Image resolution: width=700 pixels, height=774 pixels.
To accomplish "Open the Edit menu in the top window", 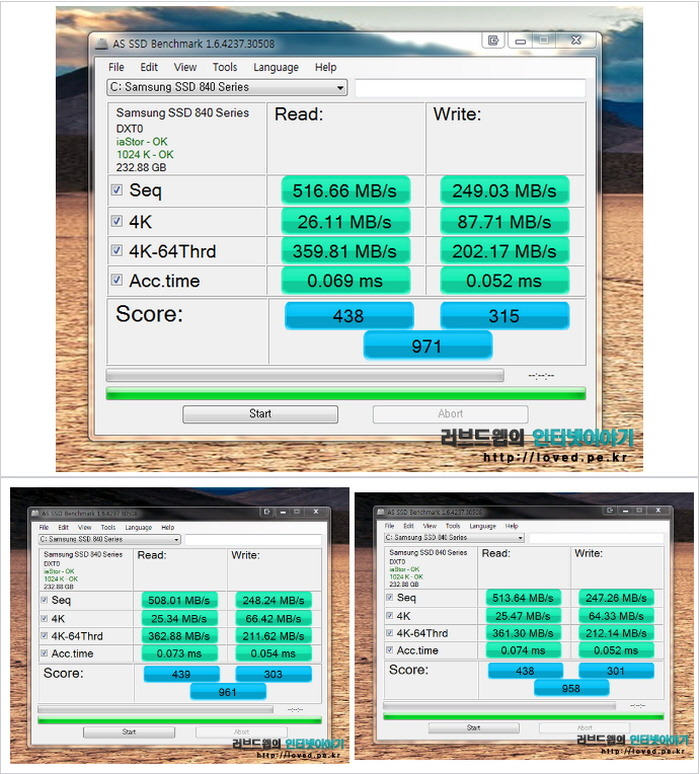I will pos(149,67).
